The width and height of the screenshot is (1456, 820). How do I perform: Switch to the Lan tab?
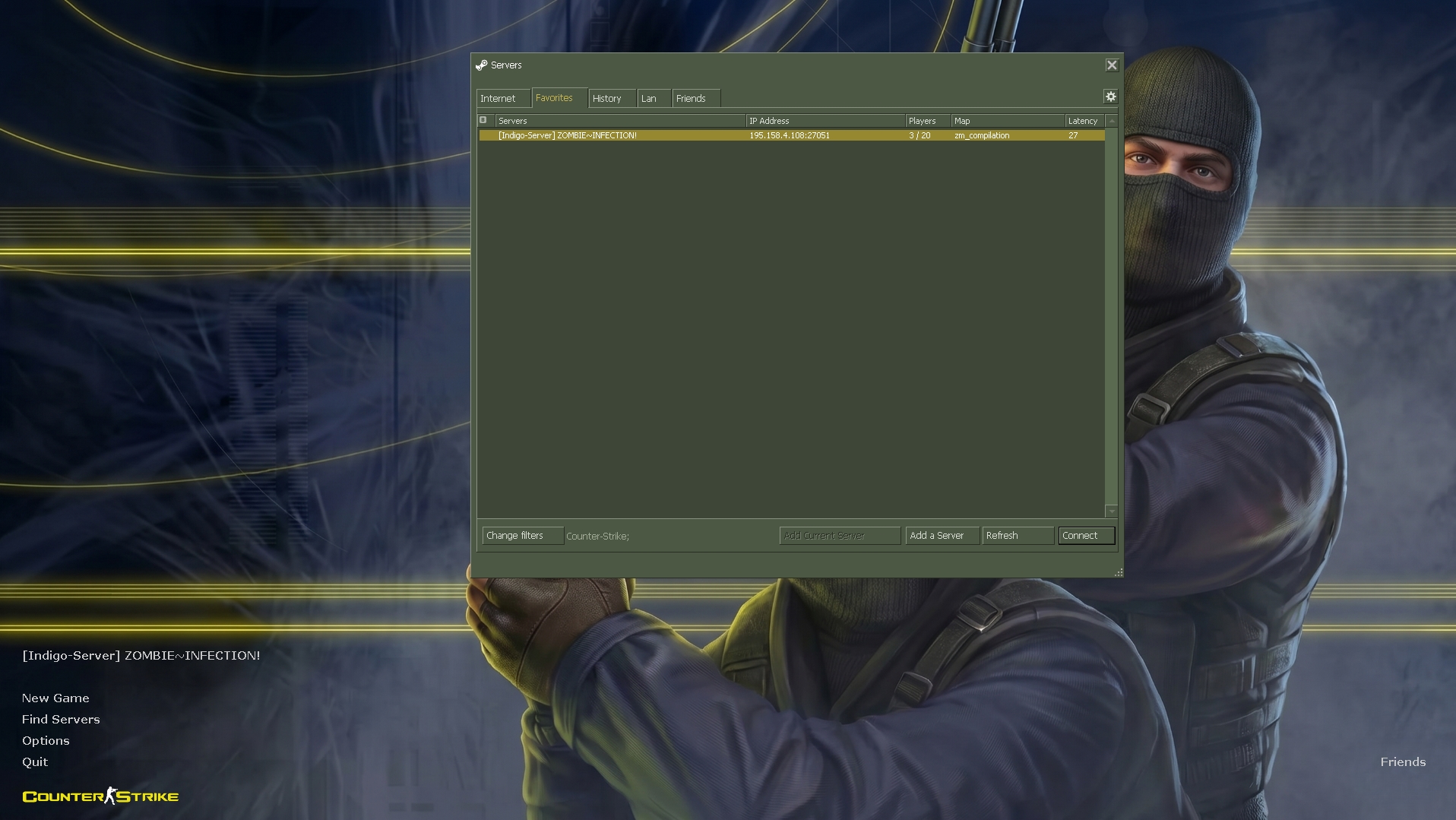[654, 99]
